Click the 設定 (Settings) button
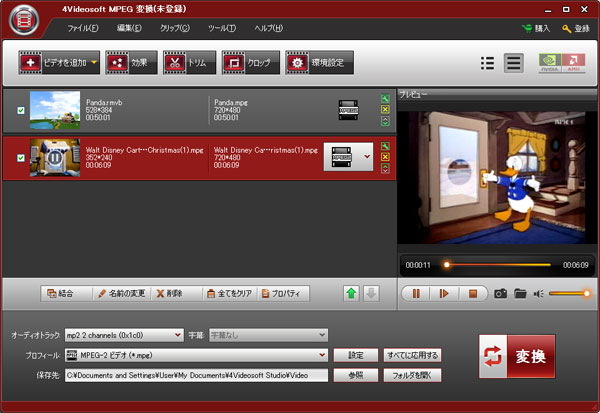The width and height of the screenshot is (600, 413). [x=356, y=355]
